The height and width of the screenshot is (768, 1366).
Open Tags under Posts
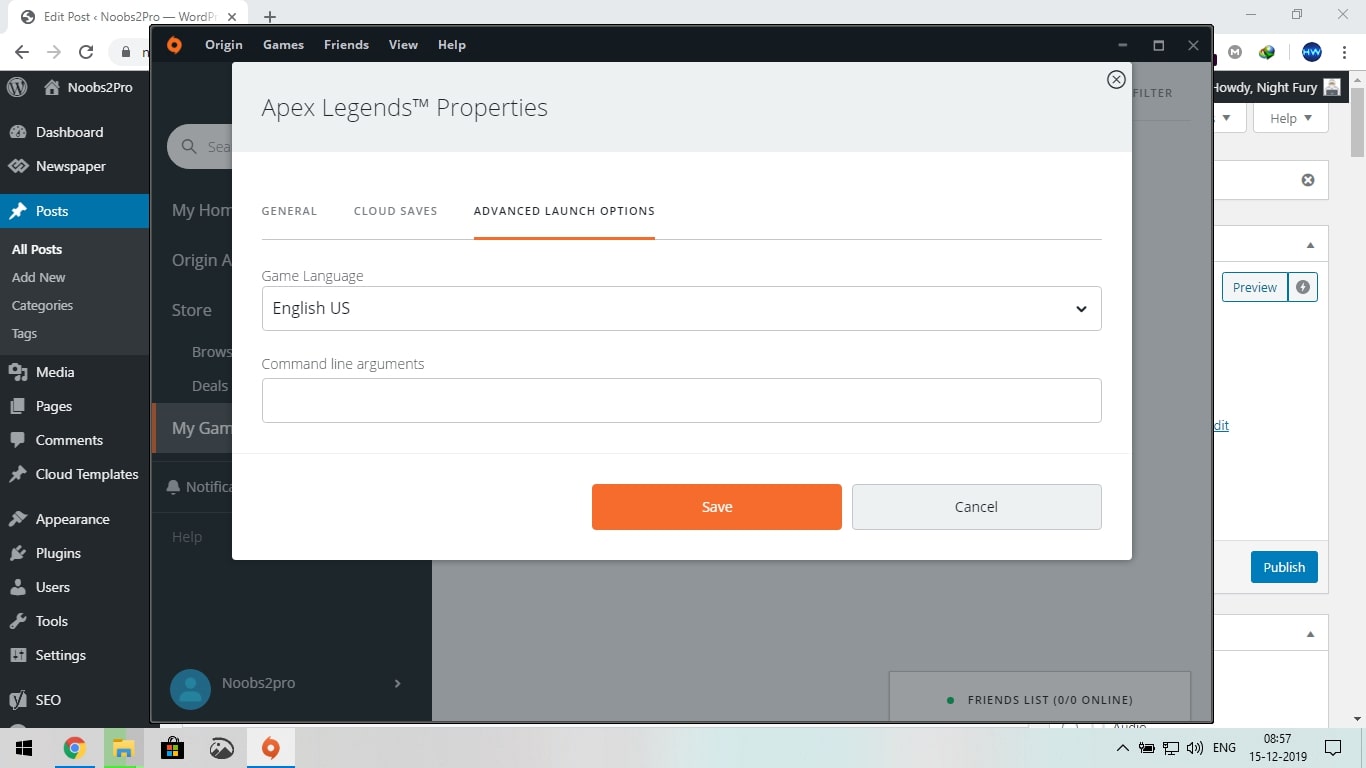pos(24,333)
